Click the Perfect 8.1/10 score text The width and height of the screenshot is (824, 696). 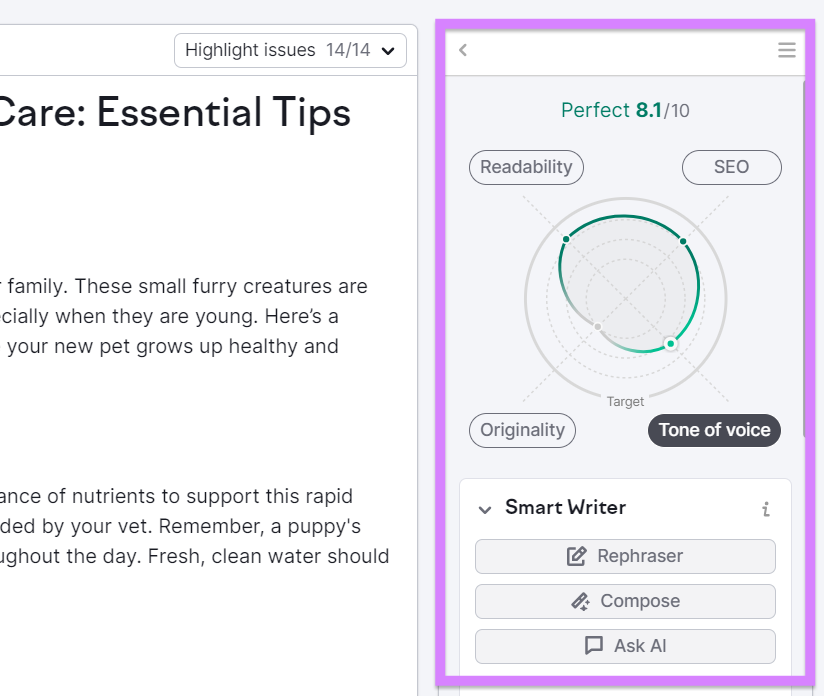(625, 110)
